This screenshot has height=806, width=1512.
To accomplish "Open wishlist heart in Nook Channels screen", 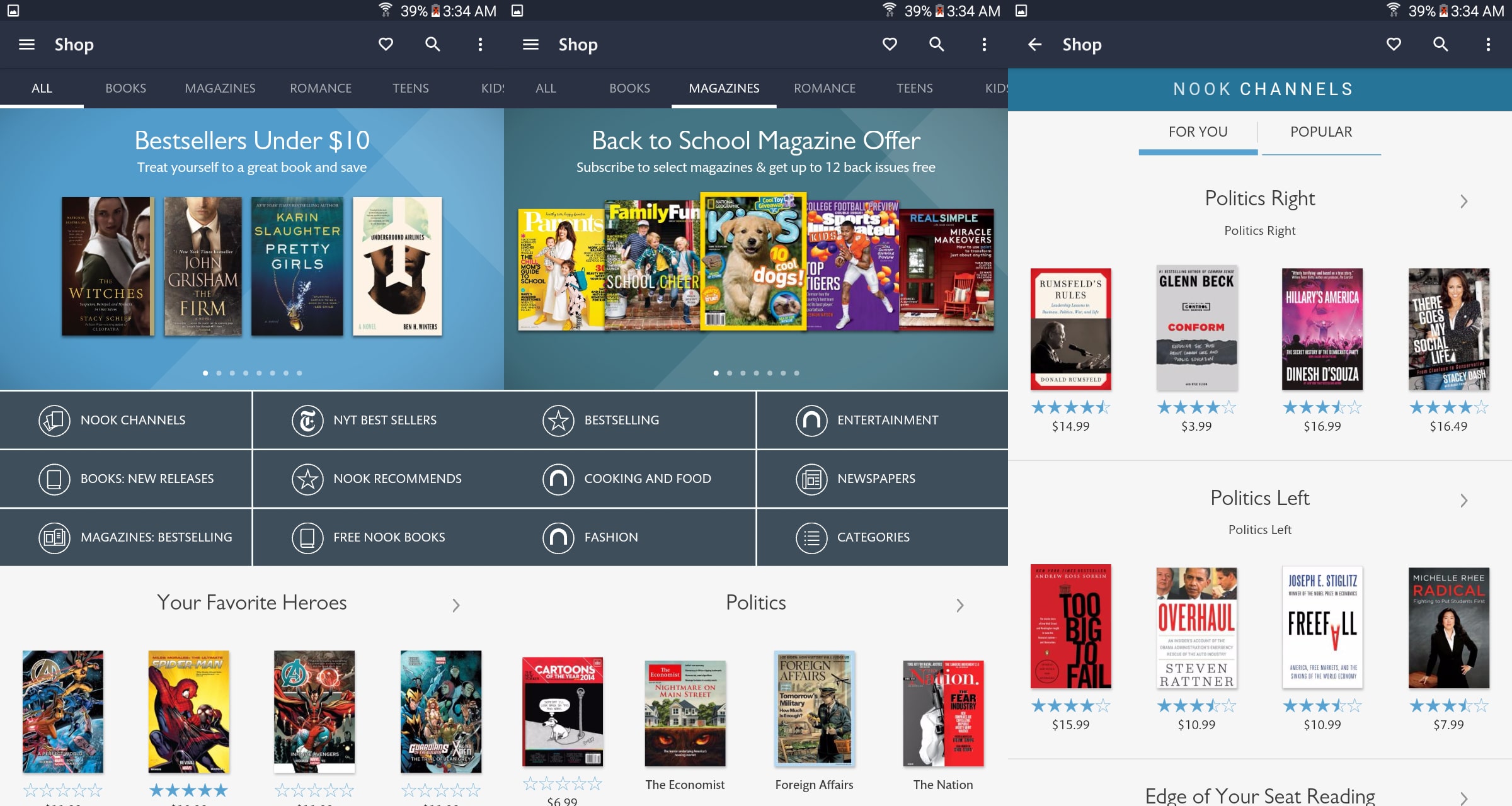I will coord(1394,44).
